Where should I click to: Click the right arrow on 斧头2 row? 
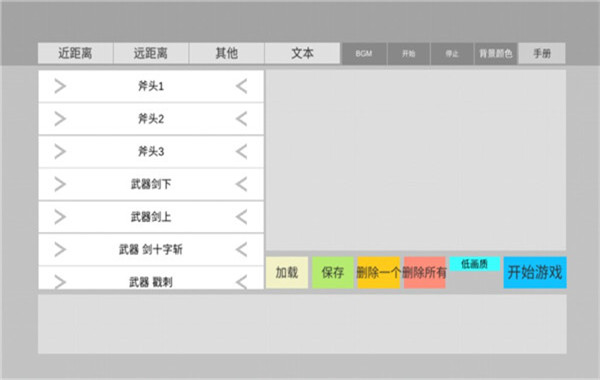[x=60, y=119]
